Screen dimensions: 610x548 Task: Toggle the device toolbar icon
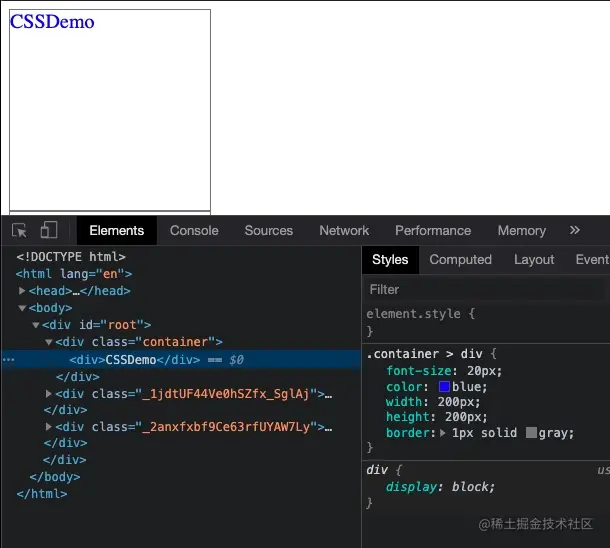(x=49, y=230)
